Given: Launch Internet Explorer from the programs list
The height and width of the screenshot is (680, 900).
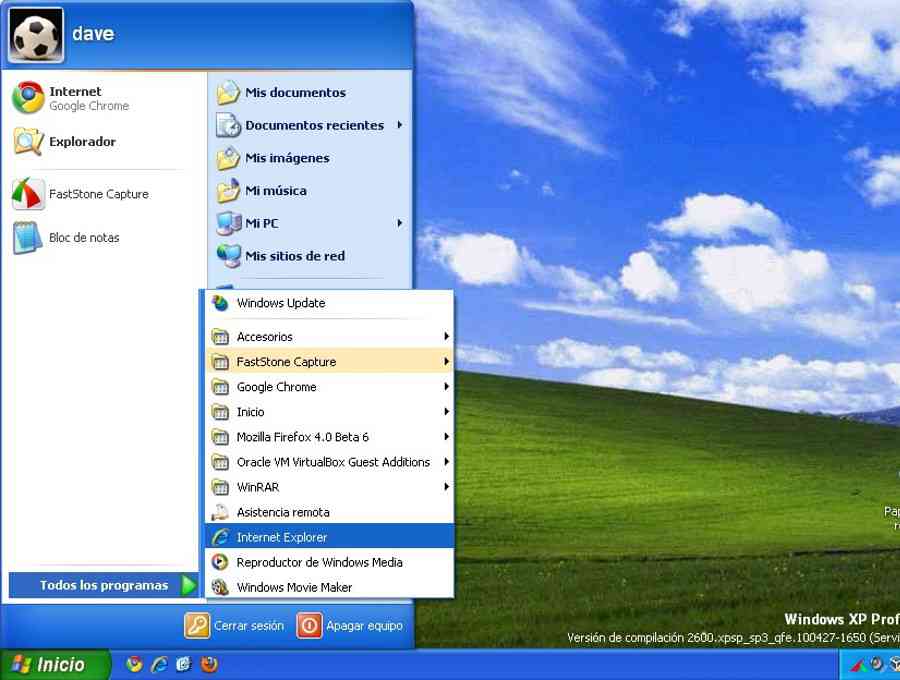Looking at the screenshot, I should coord(329,537).
